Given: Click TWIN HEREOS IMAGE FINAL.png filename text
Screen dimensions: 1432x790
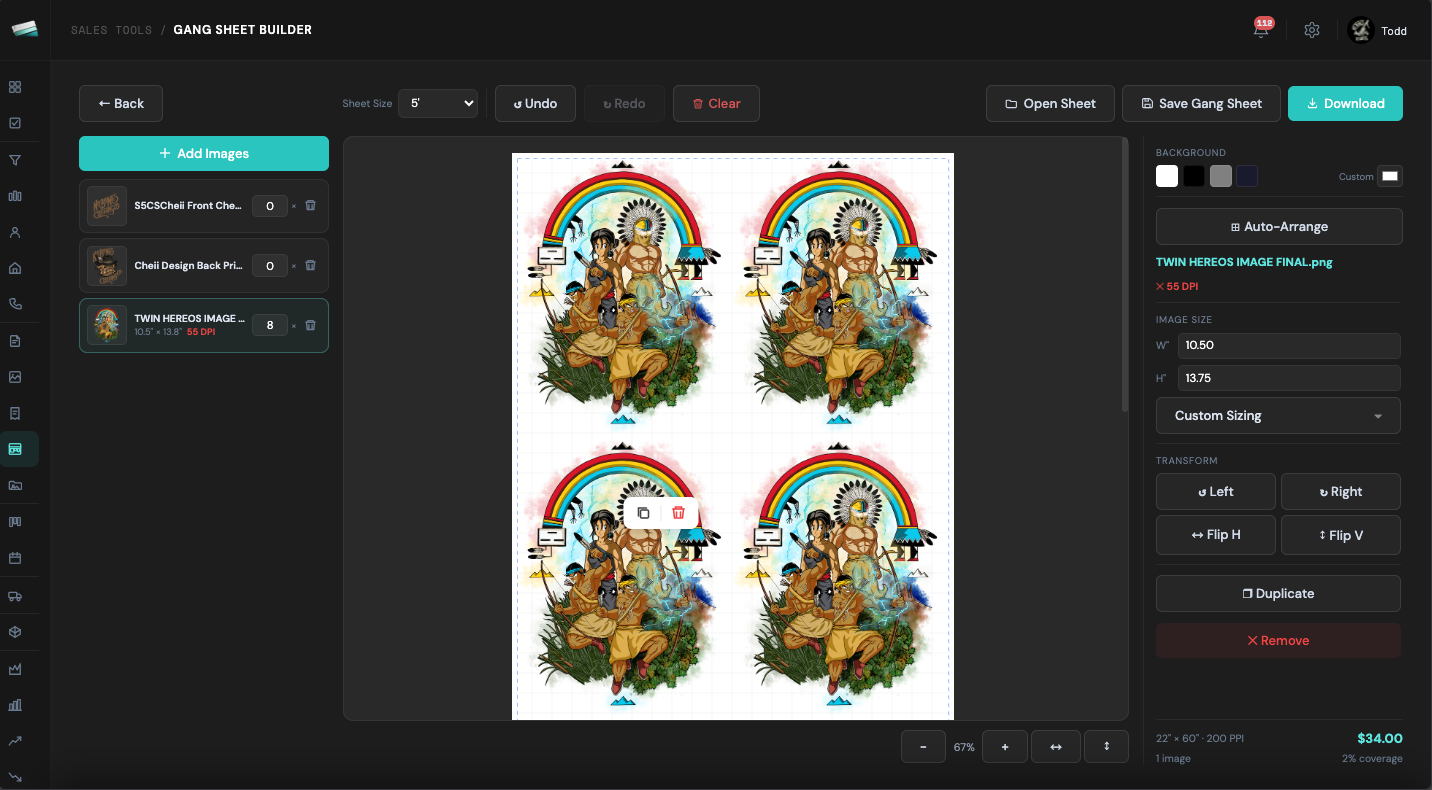Looking at the screenshot, I should (1244, 262).
